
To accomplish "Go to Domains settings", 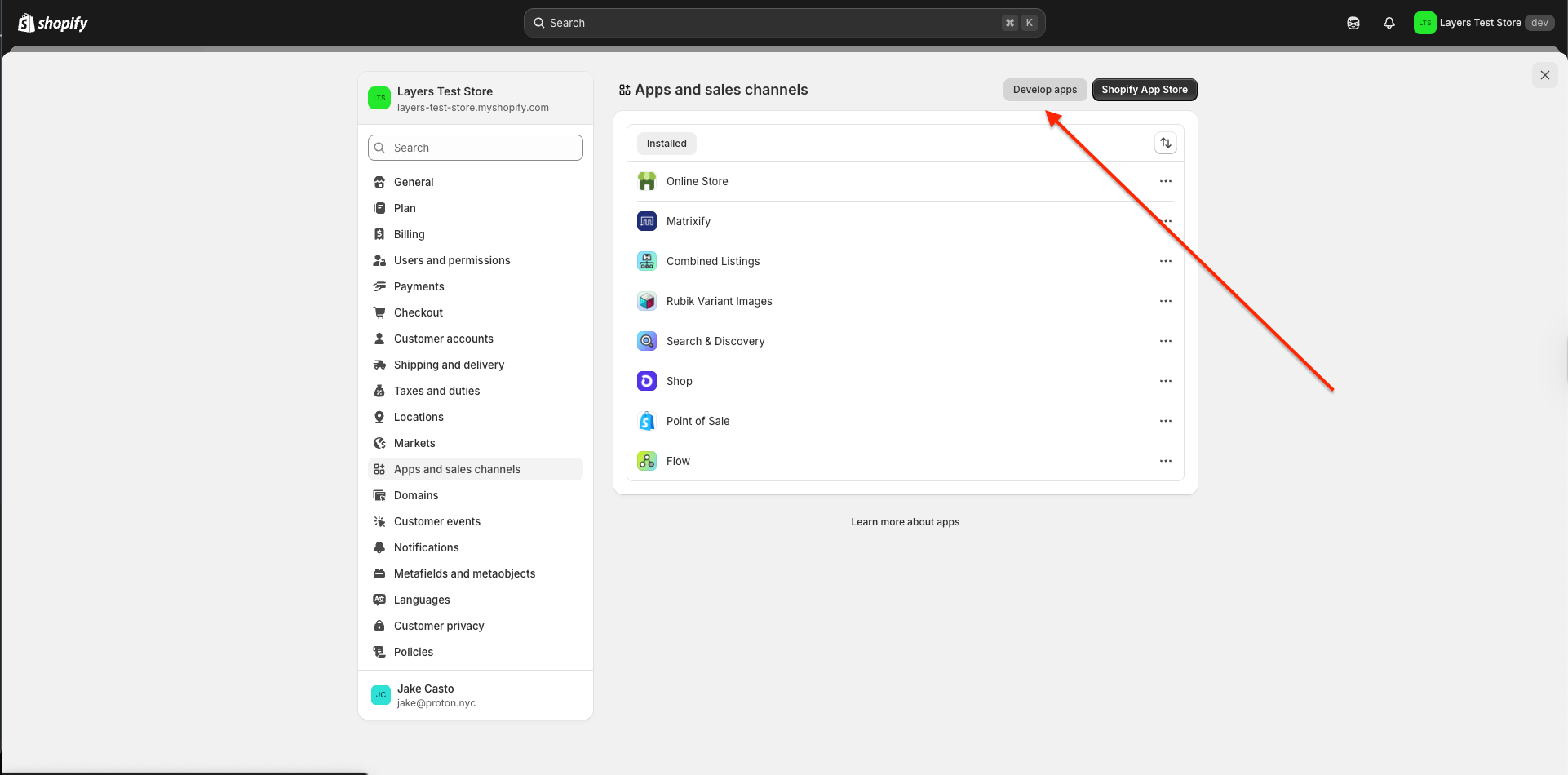I will 476,495.
